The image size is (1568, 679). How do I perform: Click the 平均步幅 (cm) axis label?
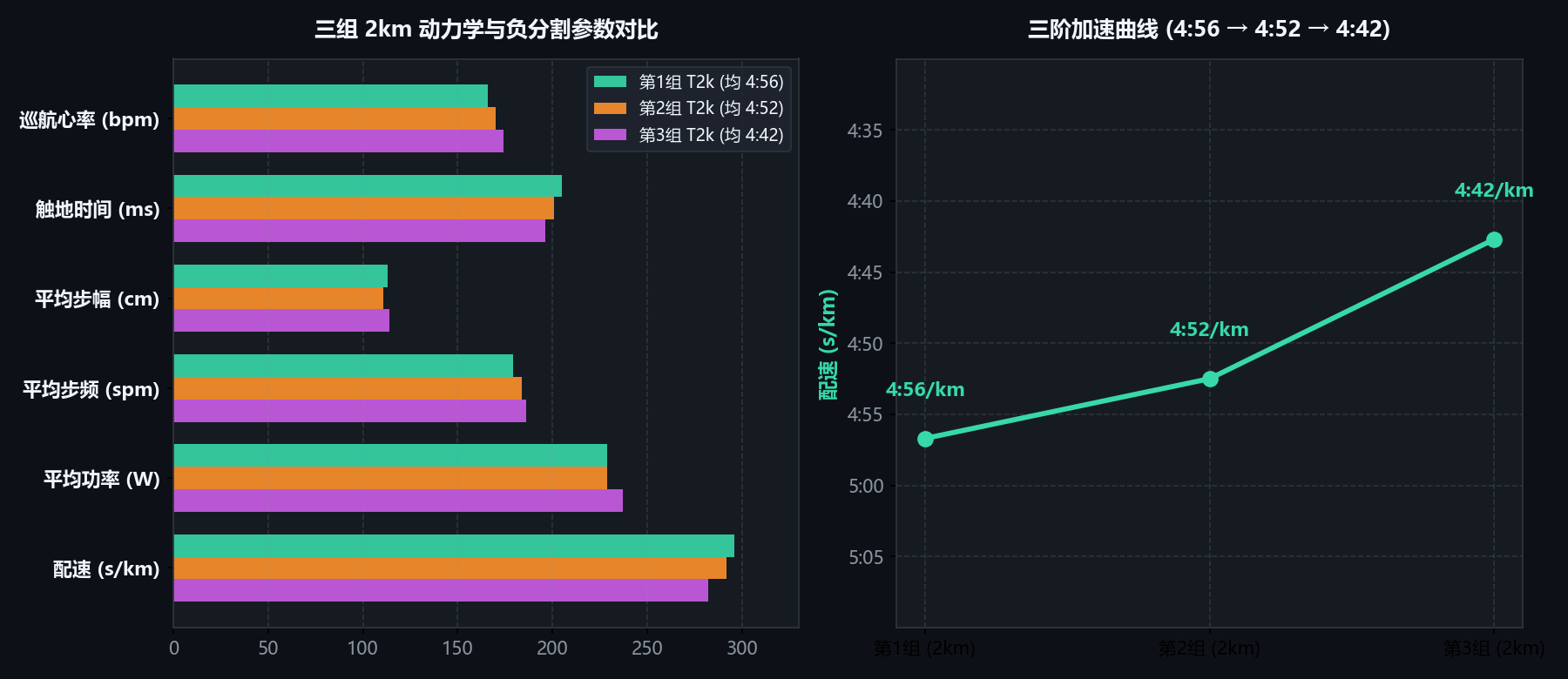click(98, 299)
